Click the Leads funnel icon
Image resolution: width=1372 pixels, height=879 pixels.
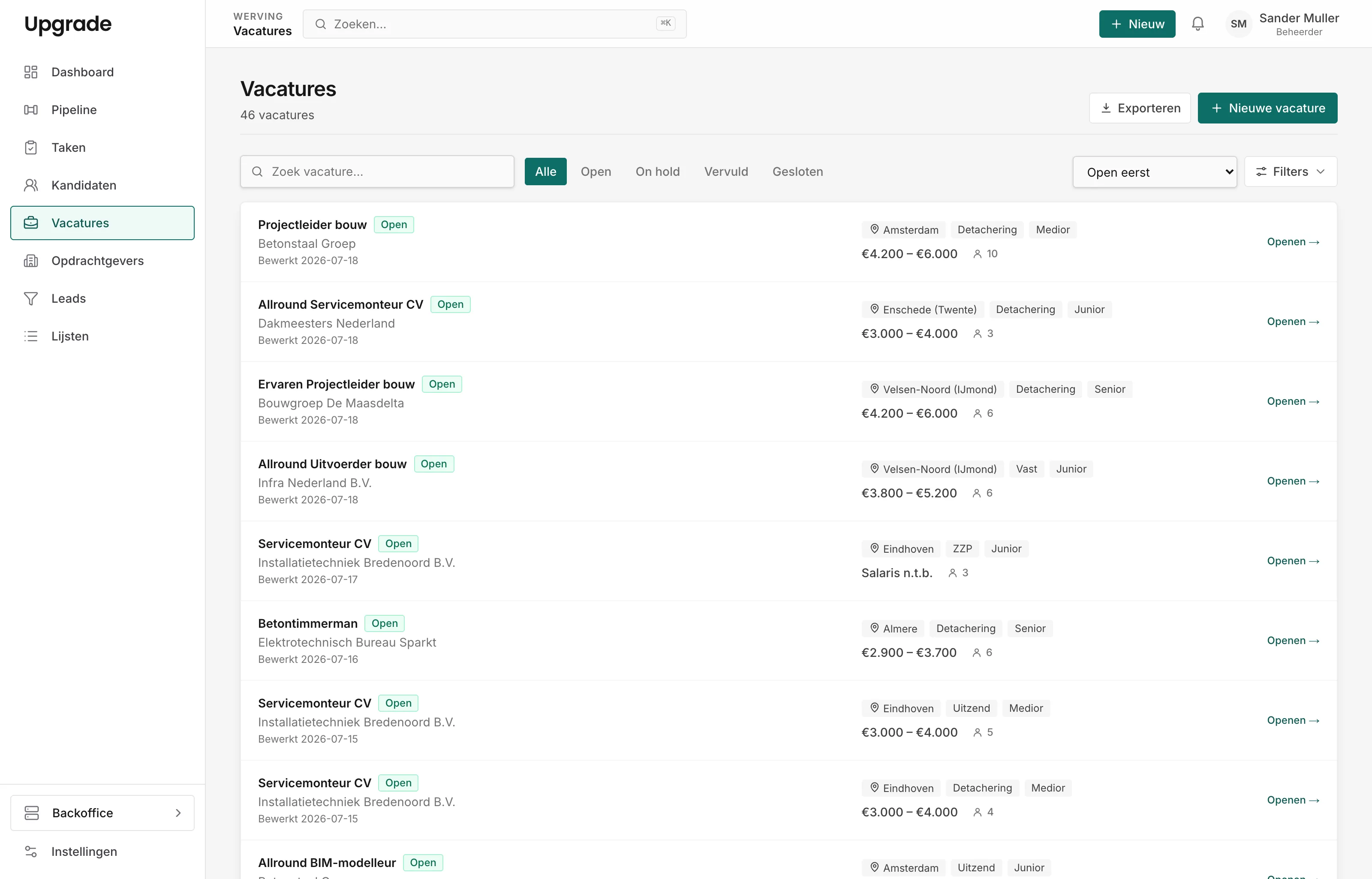31,298
